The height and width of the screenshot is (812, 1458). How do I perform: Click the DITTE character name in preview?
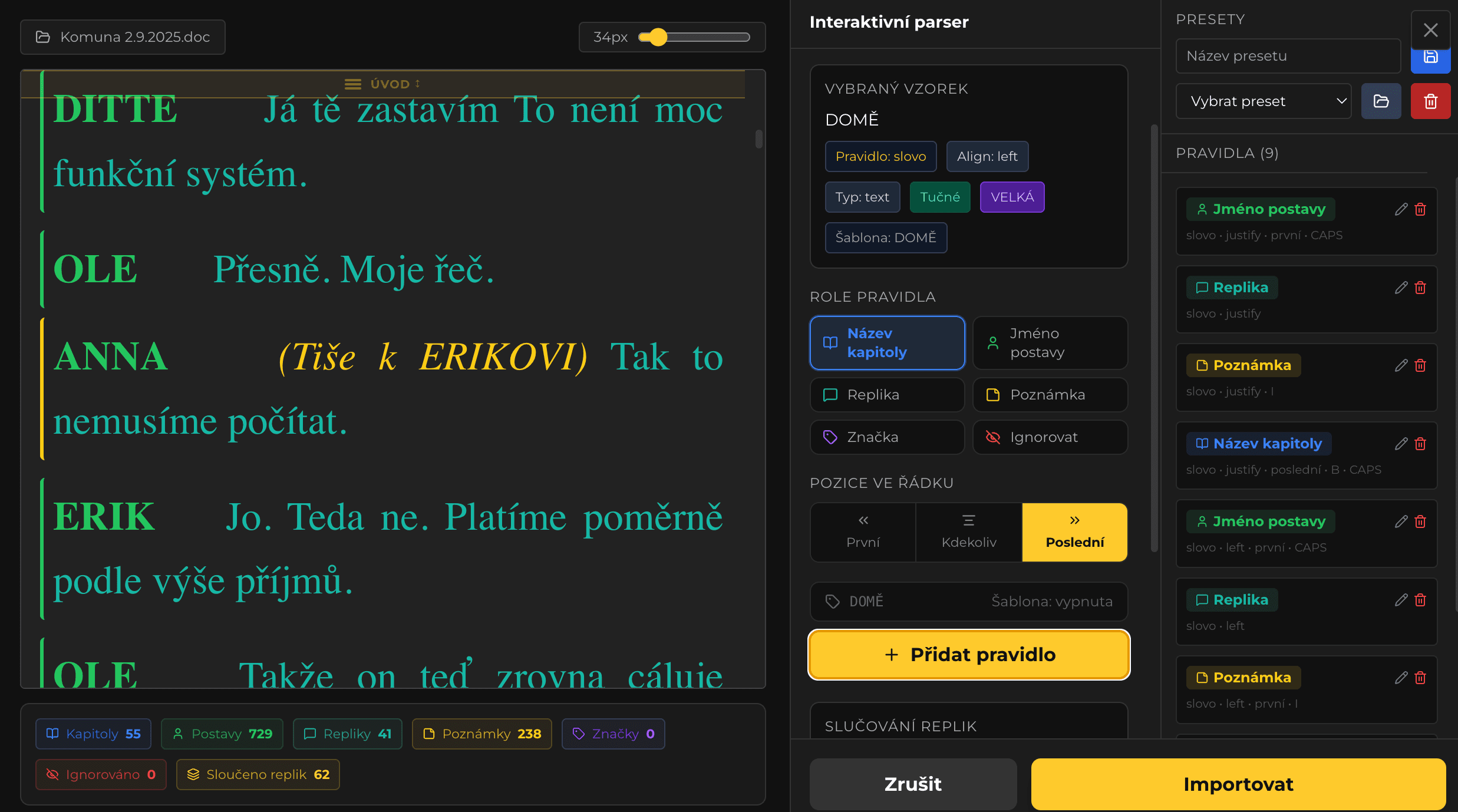116,109
